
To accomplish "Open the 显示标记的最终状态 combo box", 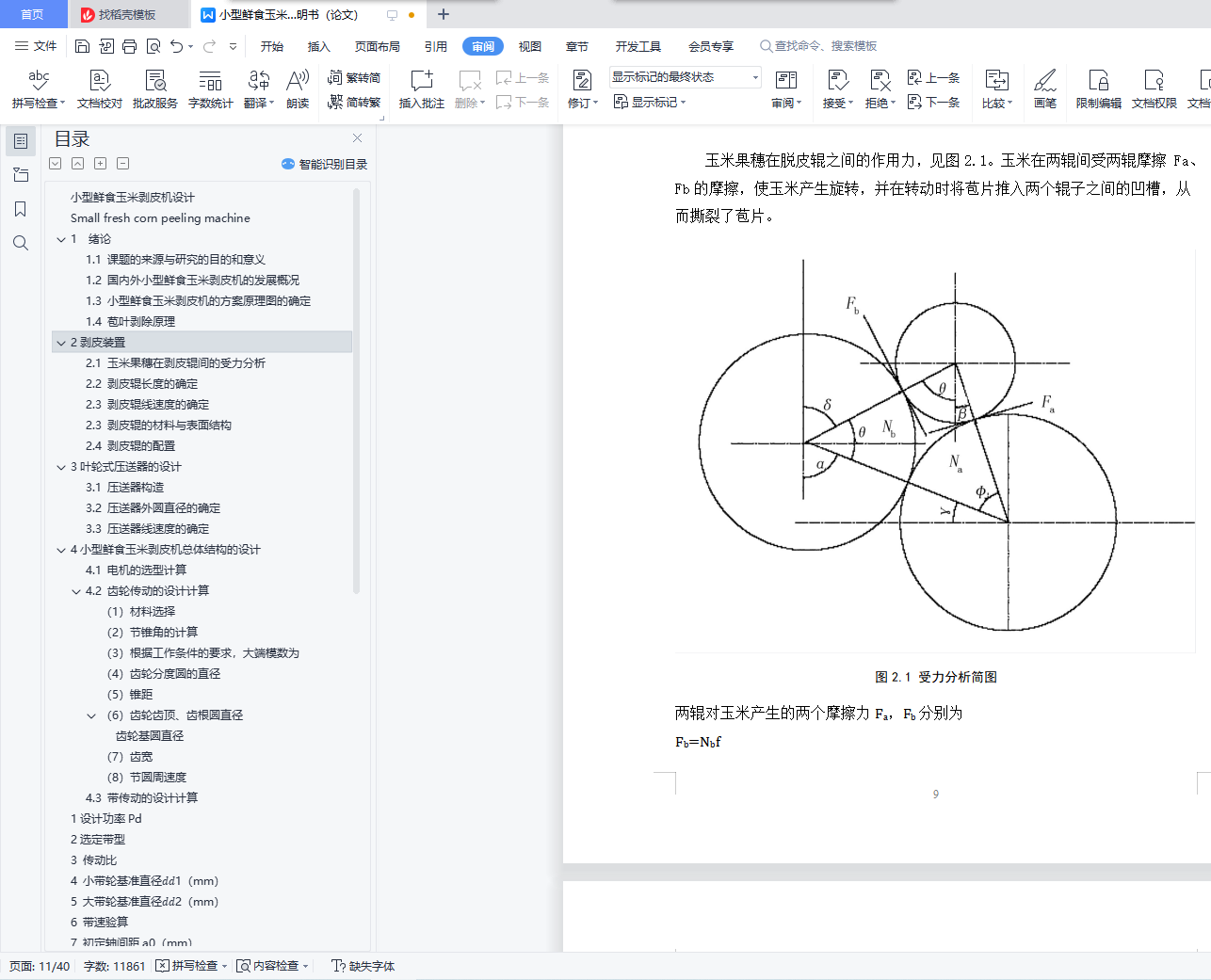I will pos(685,77).
